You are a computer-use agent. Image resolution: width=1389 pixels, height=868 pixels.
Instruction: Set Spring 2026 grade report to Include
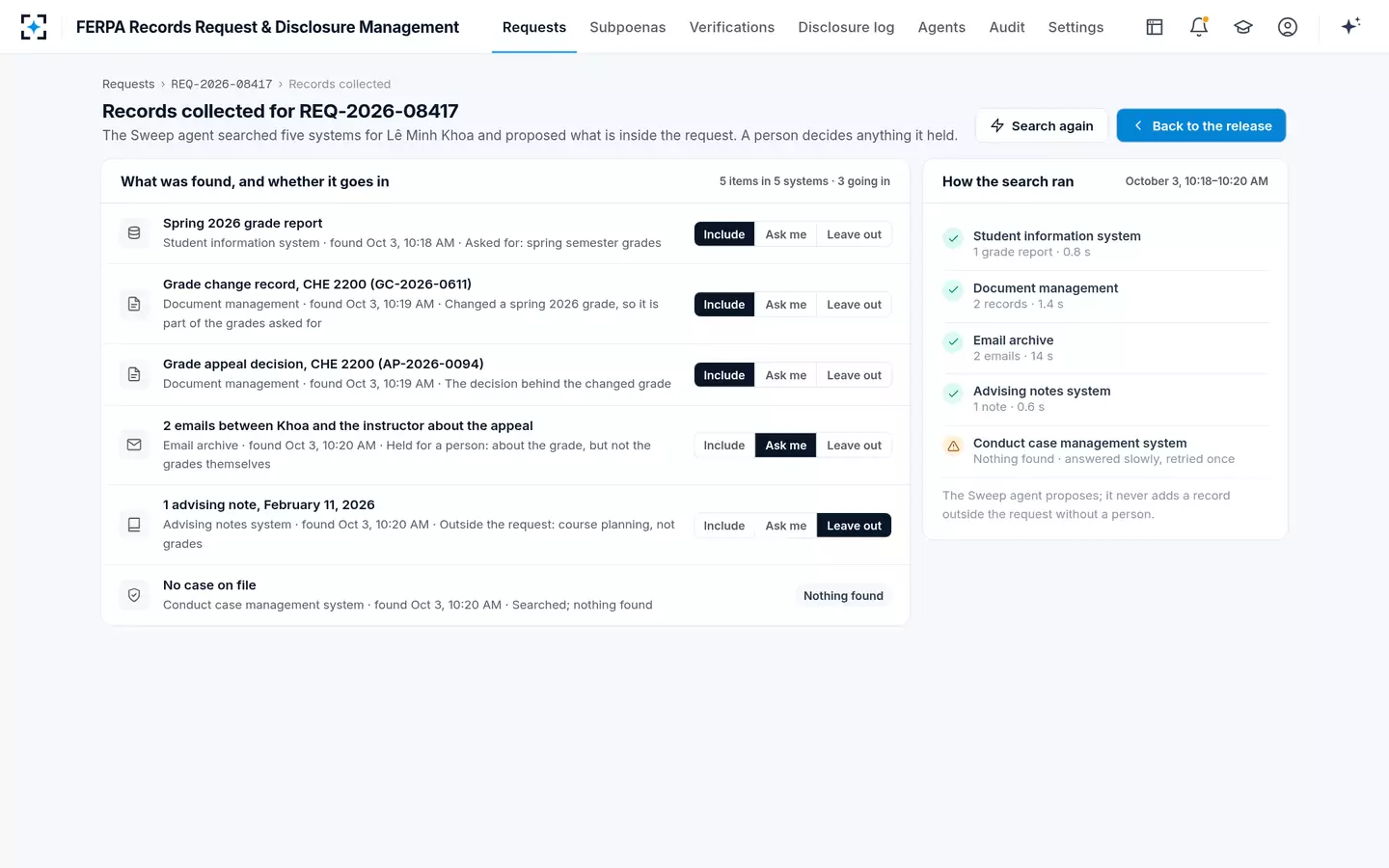coord(724,234)
